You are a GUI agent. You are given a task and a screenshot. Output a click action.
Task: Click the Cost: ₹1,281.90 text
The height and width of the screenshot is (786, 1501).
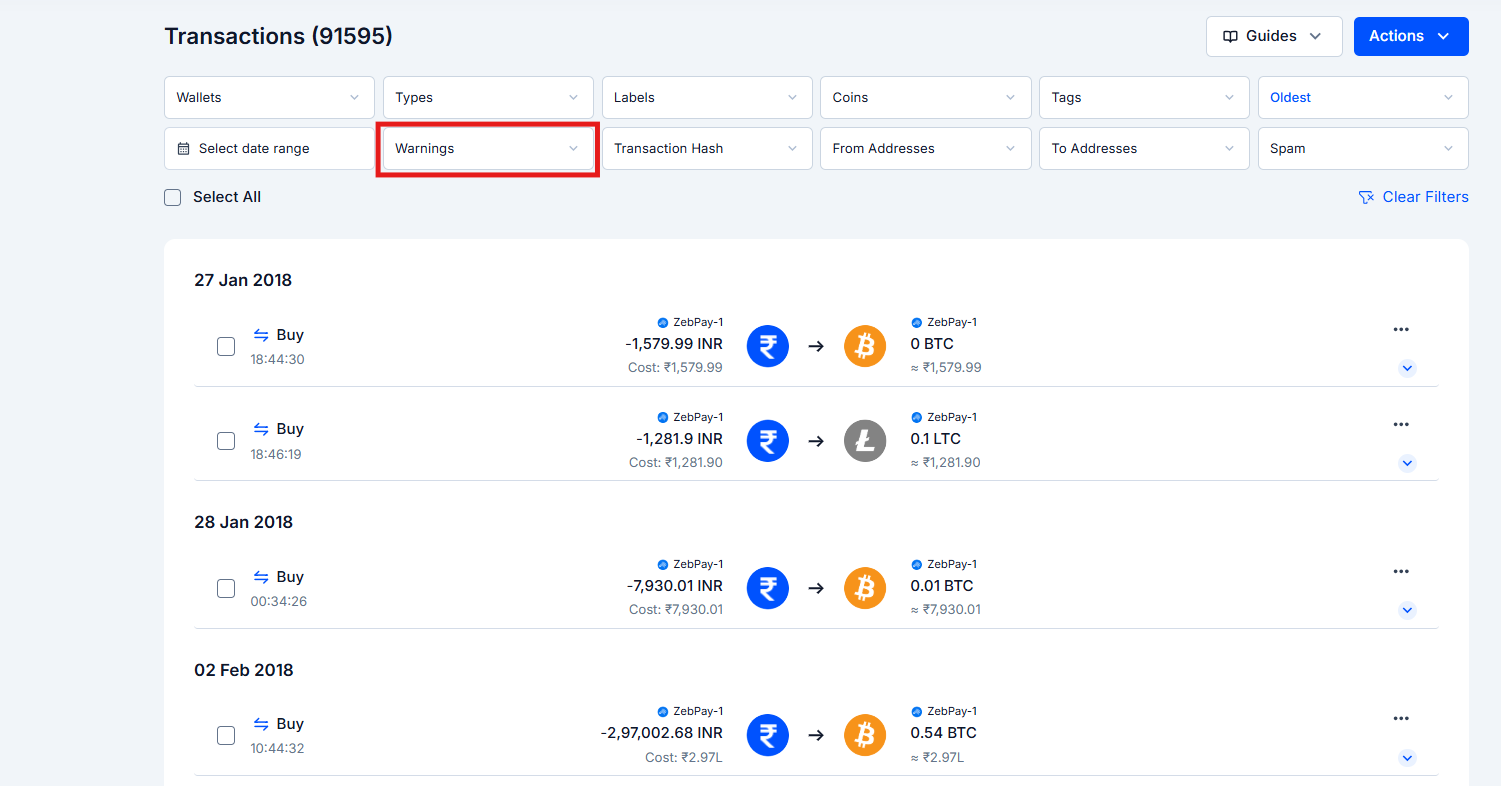tap(676, 463)
